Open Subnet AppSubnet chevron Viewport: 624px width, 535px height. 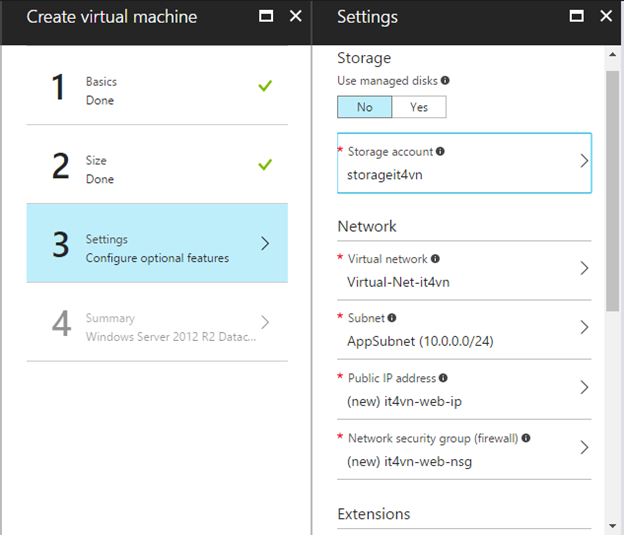point(584,328)
